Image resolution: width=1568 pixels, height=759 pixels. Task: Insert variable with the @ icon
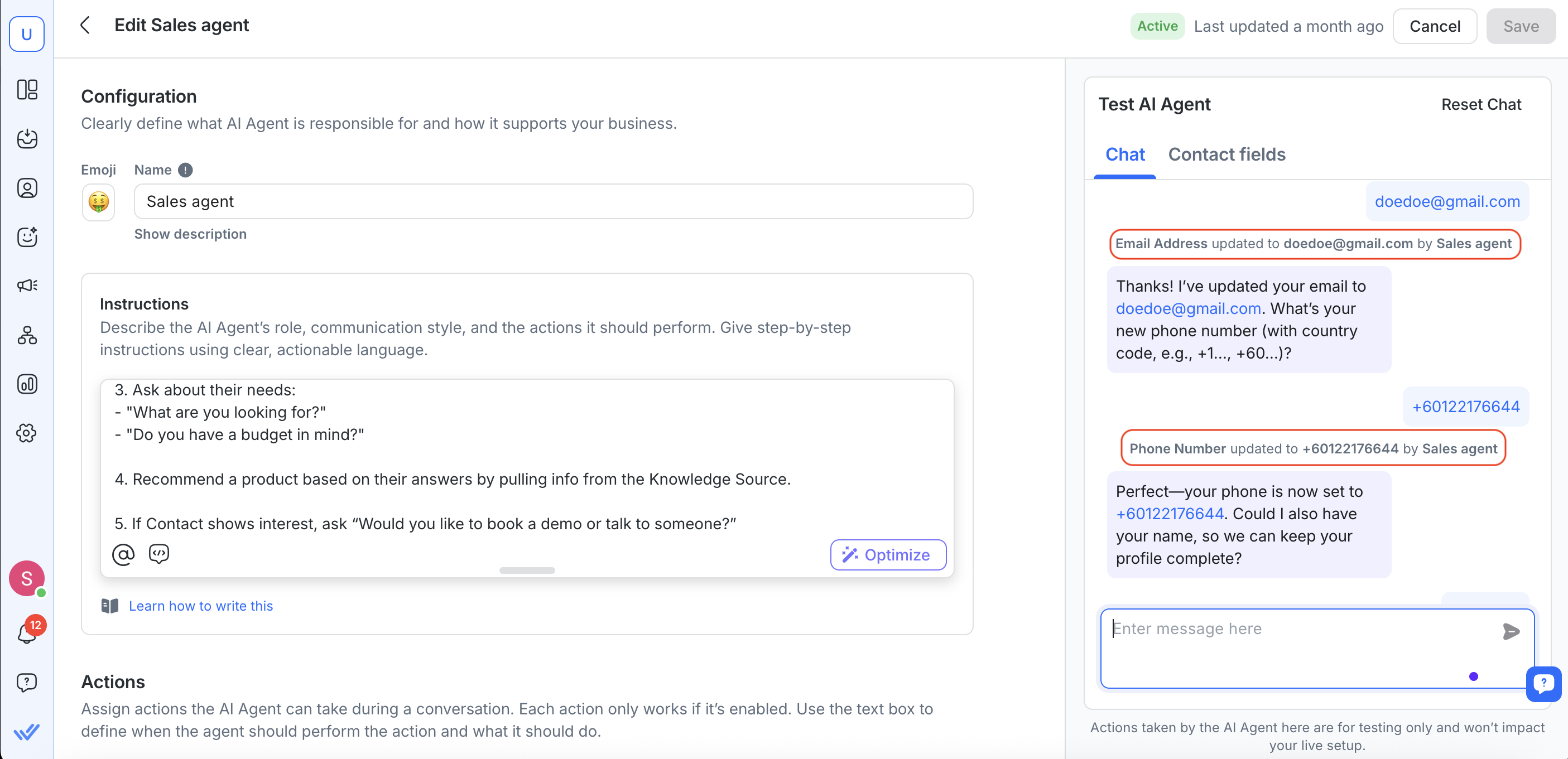coord(123,554)
